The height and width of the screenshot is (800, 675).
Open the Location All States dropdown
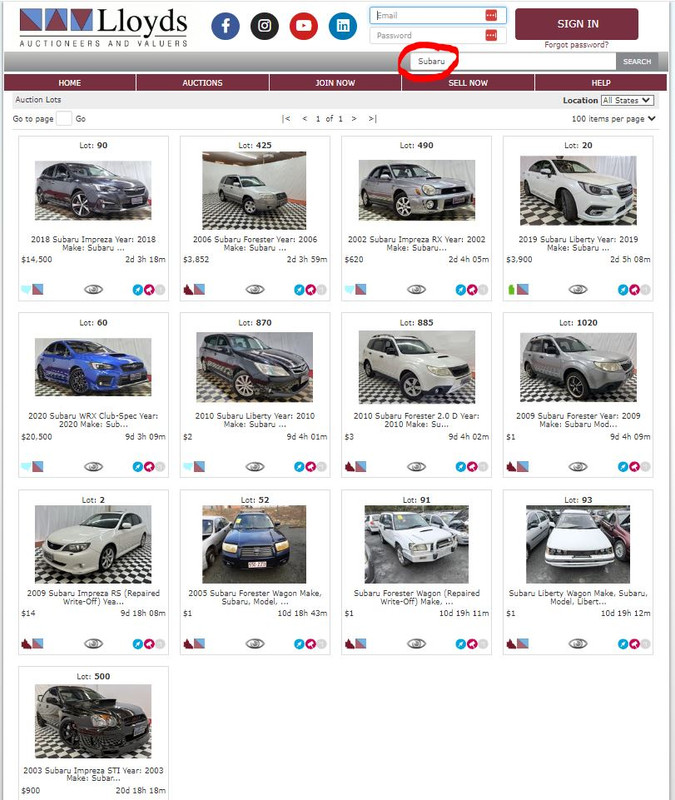point(627,101)
